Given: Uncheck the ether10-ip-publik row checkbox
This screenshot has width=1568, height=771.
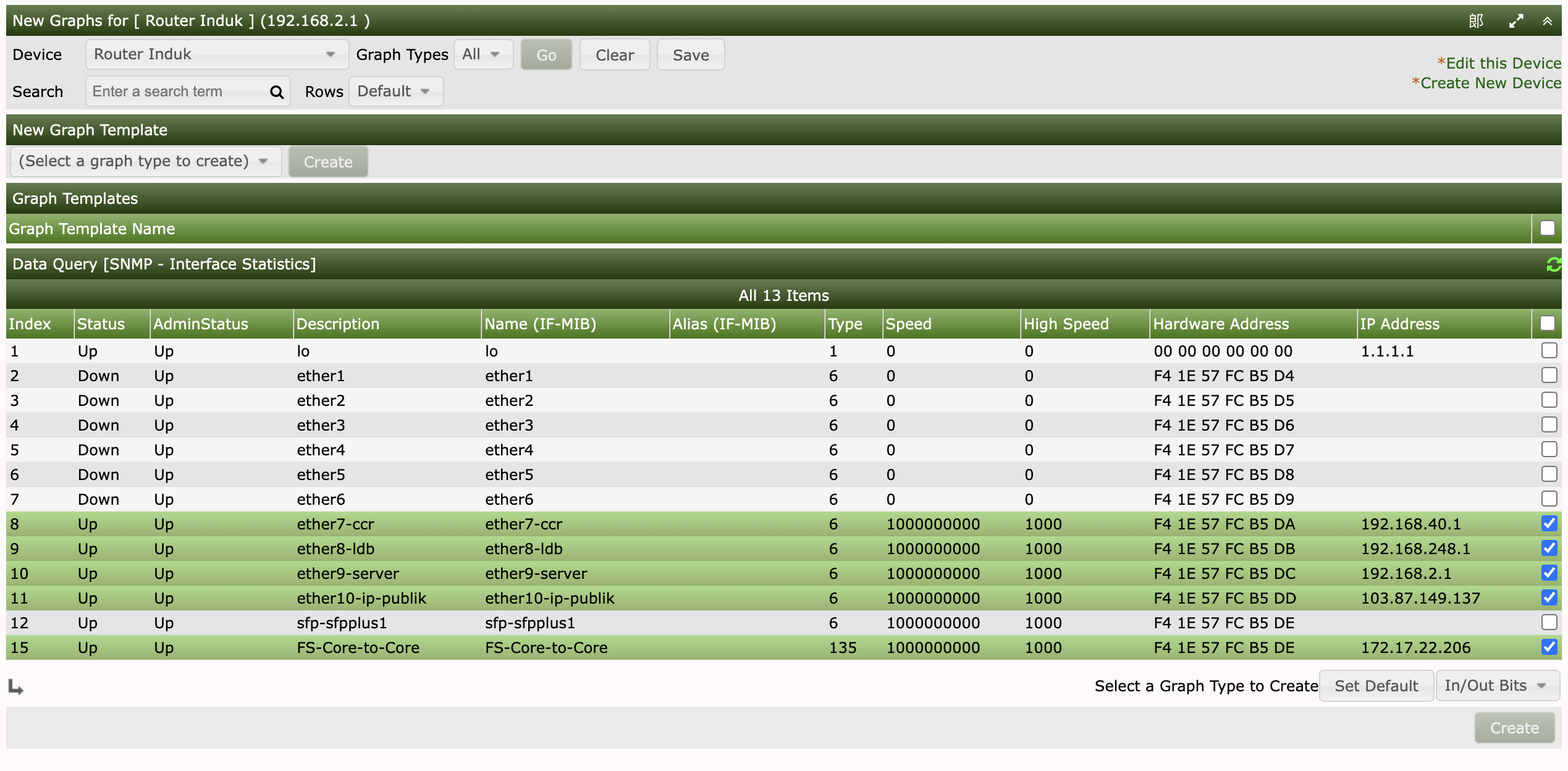Looking at the screenshot, I should click(x=1549, y=597).
